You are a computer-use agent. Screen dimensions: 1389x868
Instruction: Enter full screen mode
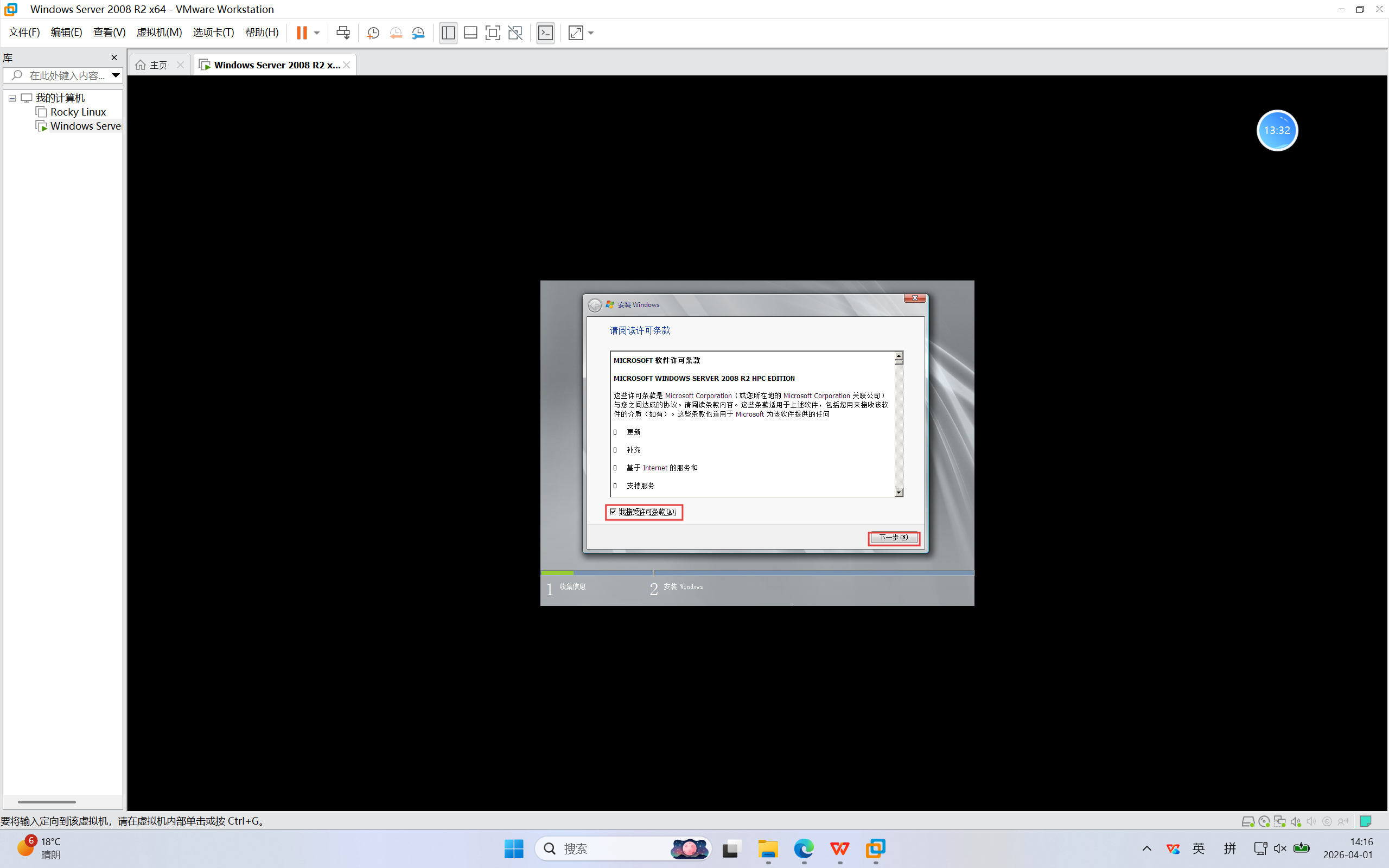[493, 33]
